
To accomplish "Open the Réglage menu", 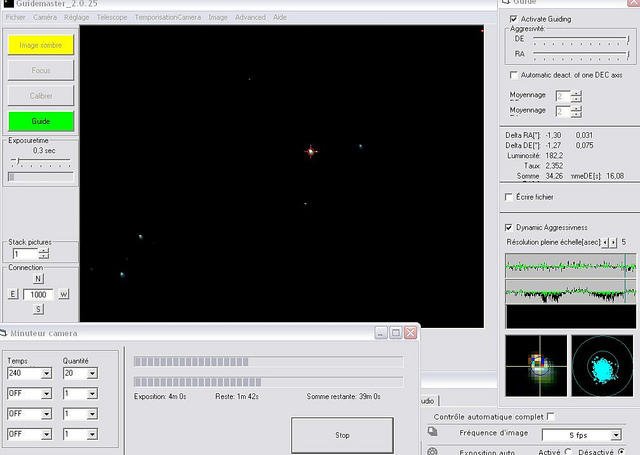I will (x=76, y=17).
